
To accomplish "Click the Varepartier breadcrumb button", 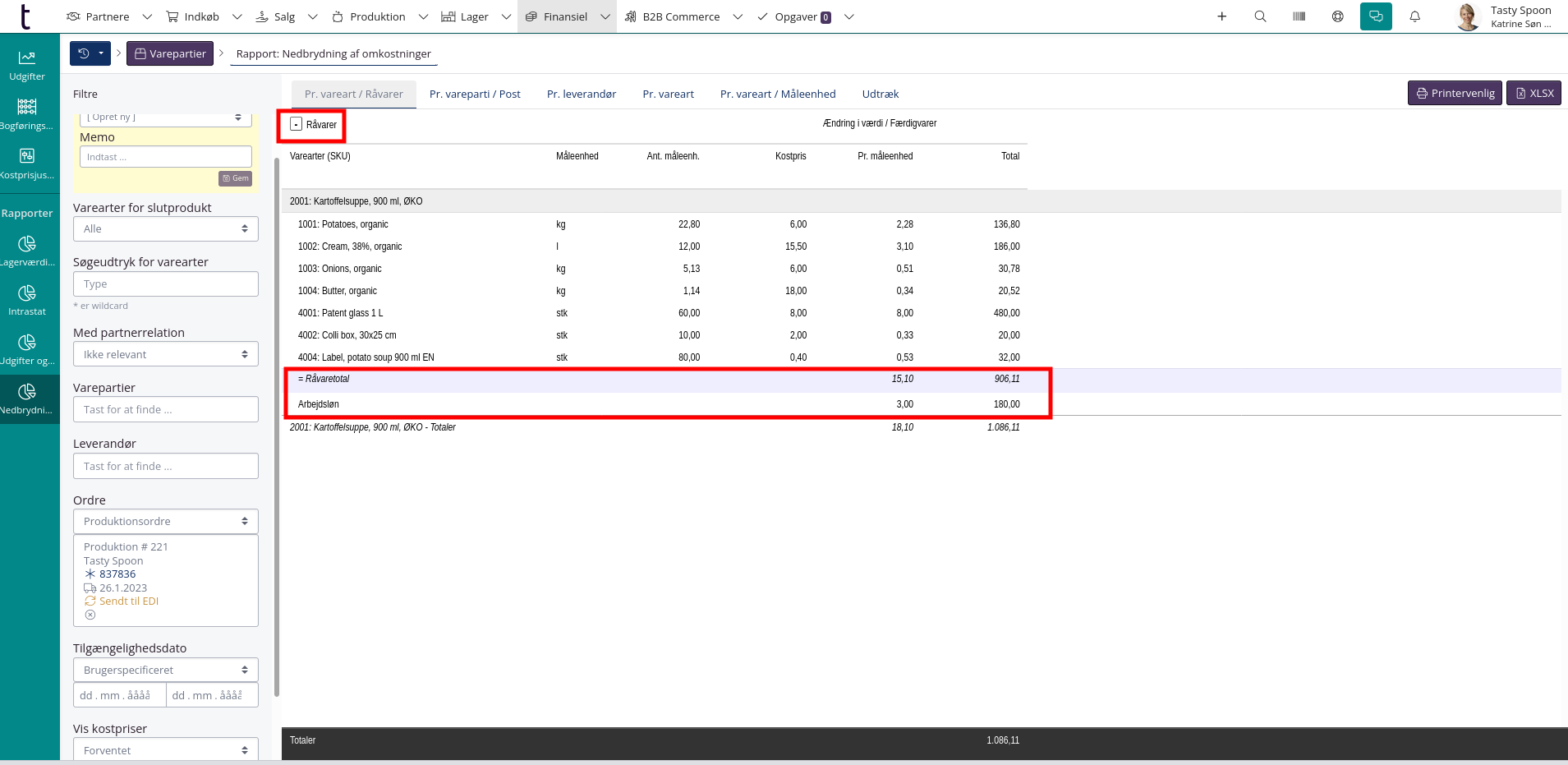I will pos(170,53).
